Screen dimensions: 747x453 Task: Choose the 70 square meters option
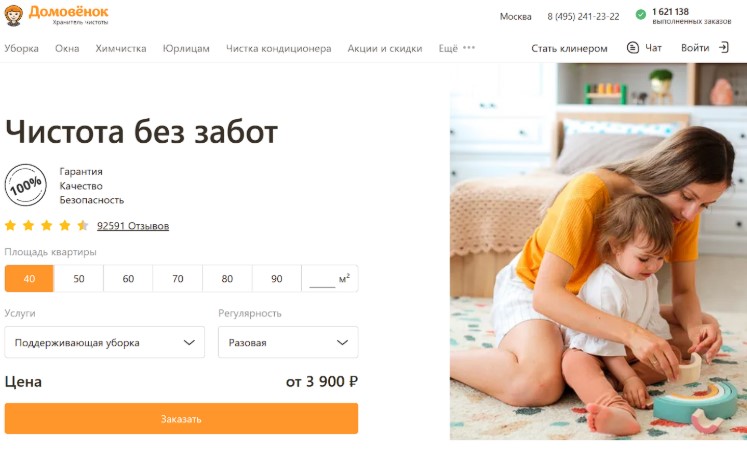point(178,279)
